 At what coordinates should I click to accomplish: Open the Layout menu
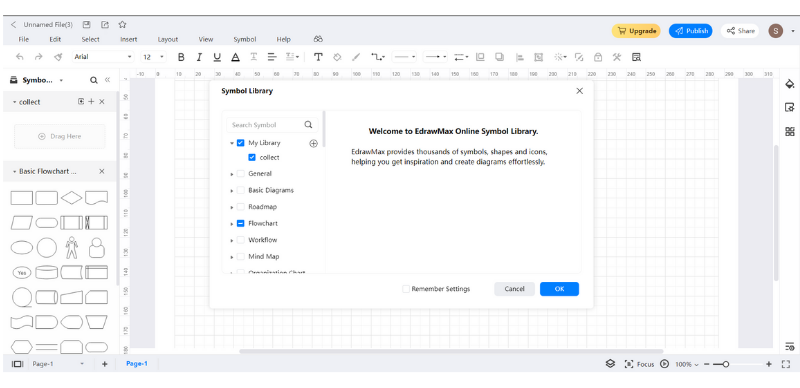(168, 39)
